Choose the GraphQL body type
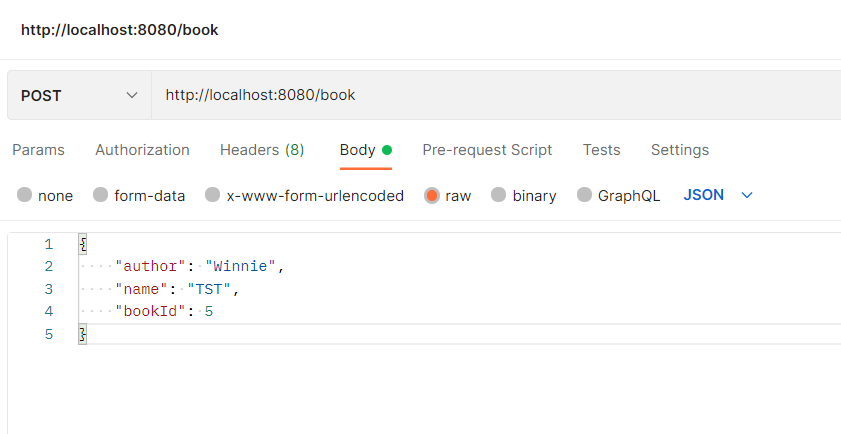Image resolution: width=841 pixels, height=434 pixels. point(585,196)
